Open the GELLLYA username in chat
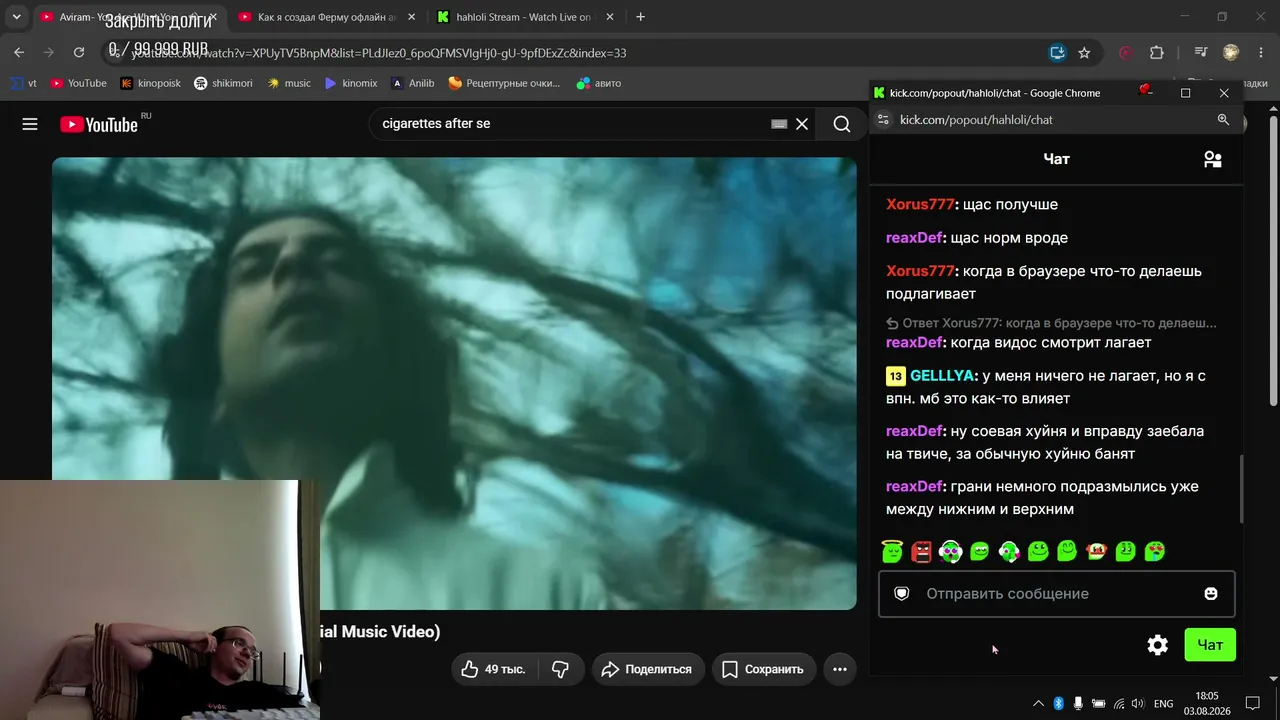This screenshot has width=1280, height=720. (x=942, y=376)
